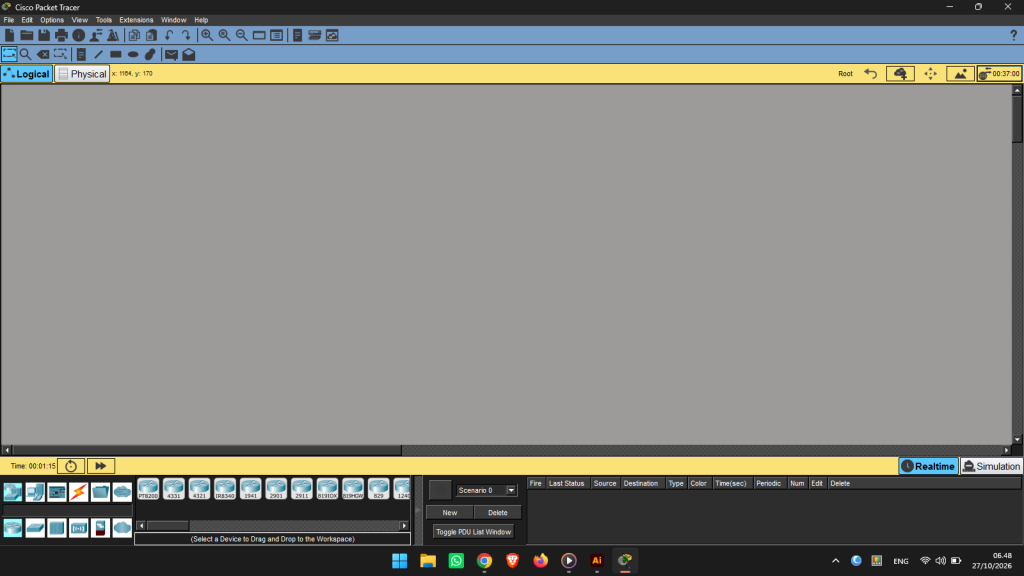Click the device list right scroll arrow
The image size is (1024, 576).
[404, 526]
